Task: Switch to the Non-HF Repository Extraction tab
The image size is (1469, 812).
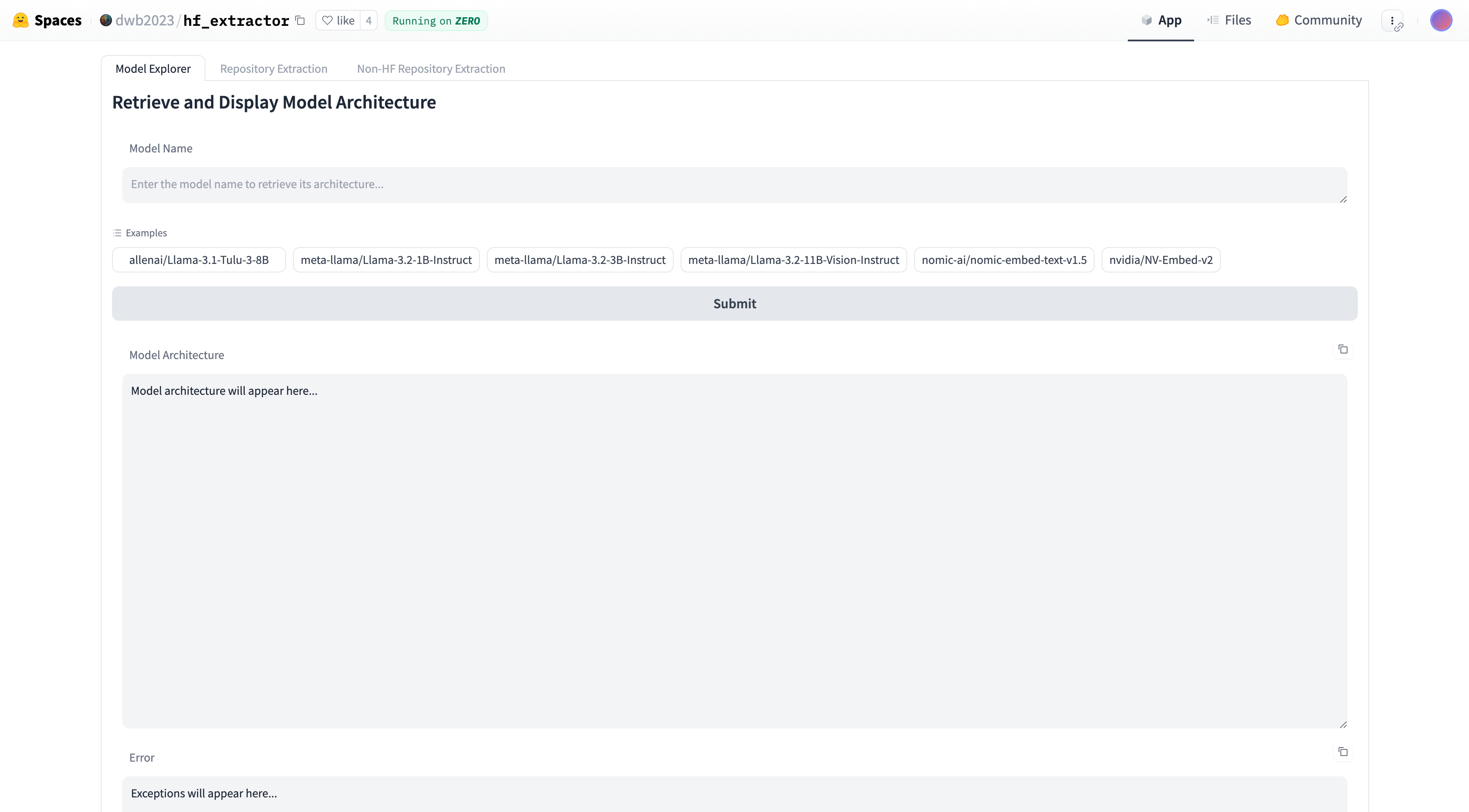Action: [x=431, y=68]
